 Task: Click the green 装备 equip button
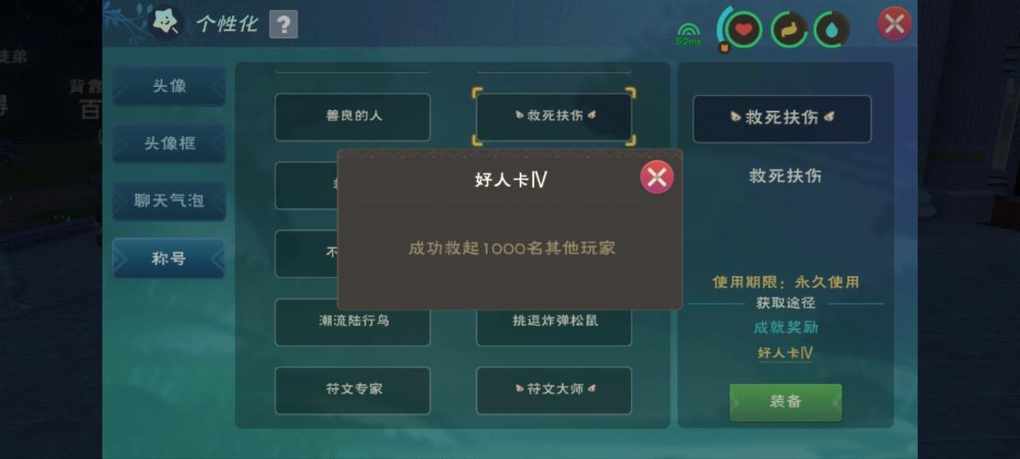[785, 402]
